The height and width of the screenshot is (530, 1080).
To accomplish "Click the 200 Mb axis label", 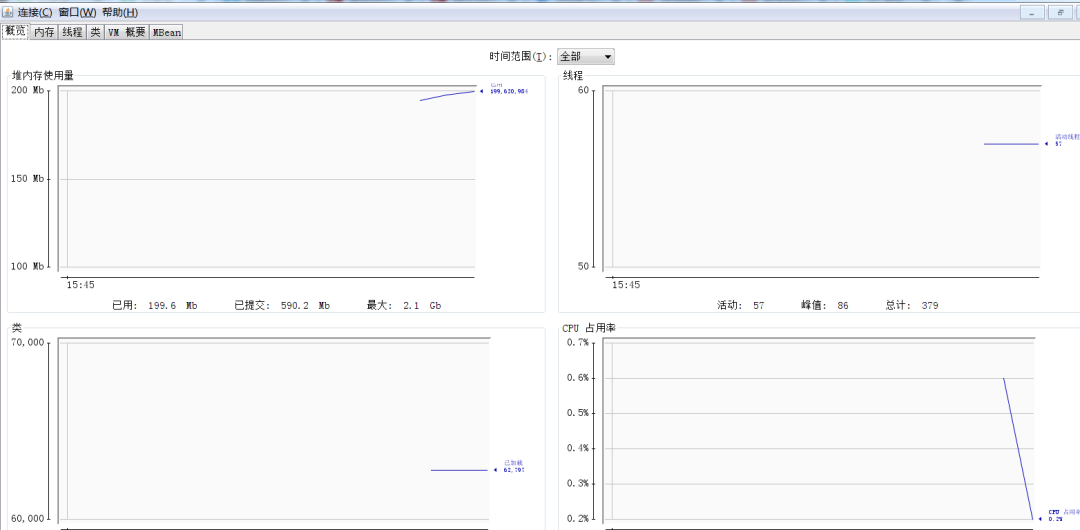I will pyautogui.click(x=28, y=90).
